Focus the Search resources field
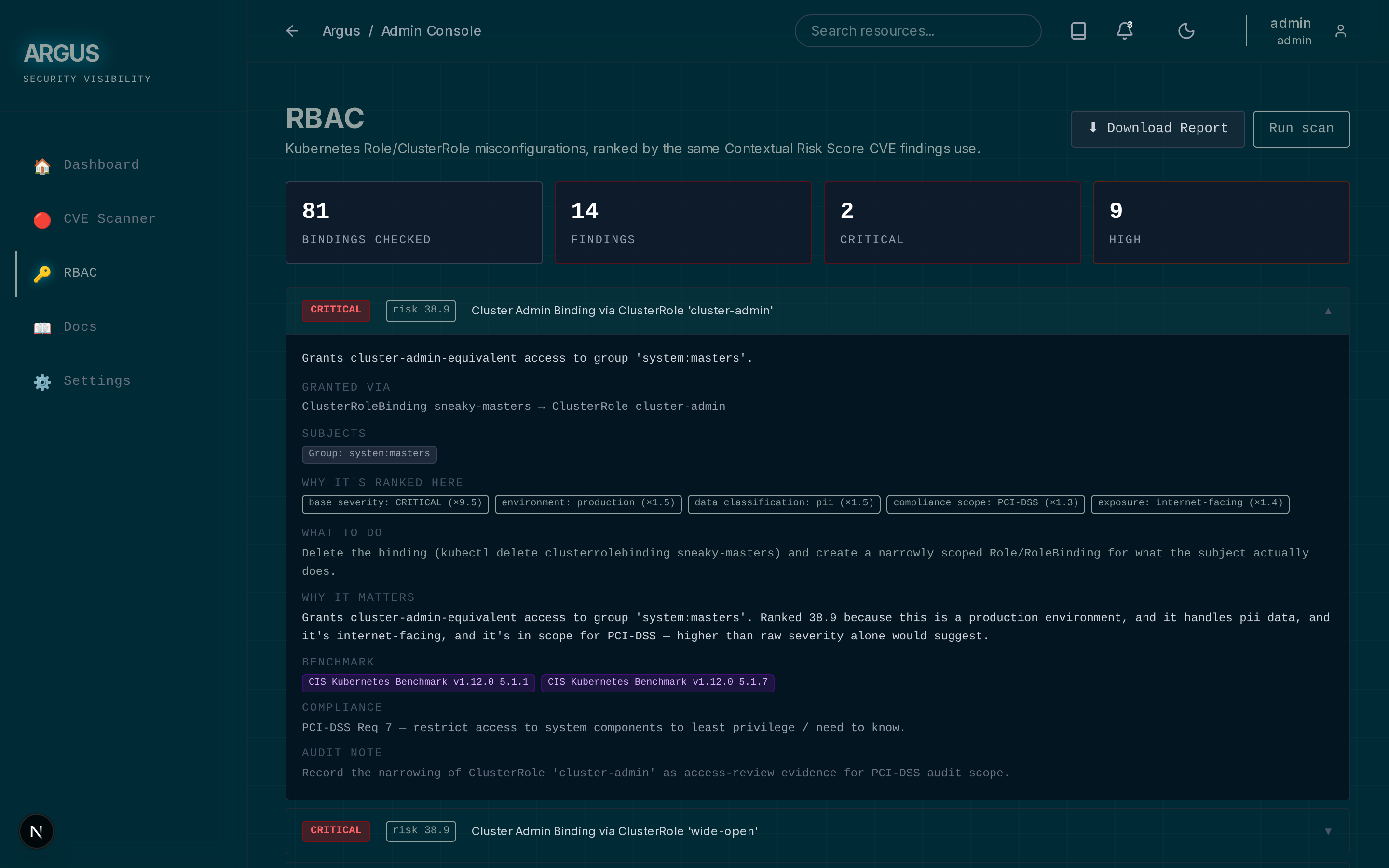Screen dimensions: 1389x868 tap(917, 31)
